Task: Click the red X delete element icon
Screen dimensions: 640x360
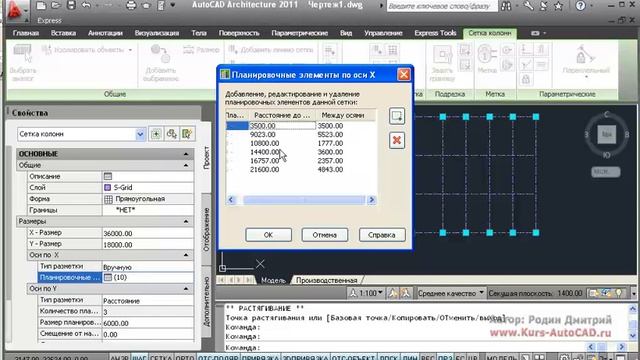Action: pos(397,140)
